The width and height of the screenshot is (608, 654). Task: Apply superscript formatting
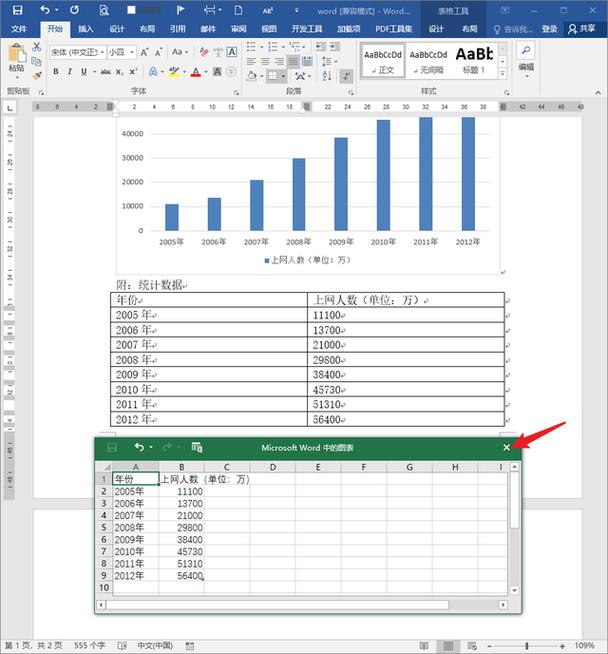click(133, 72)
